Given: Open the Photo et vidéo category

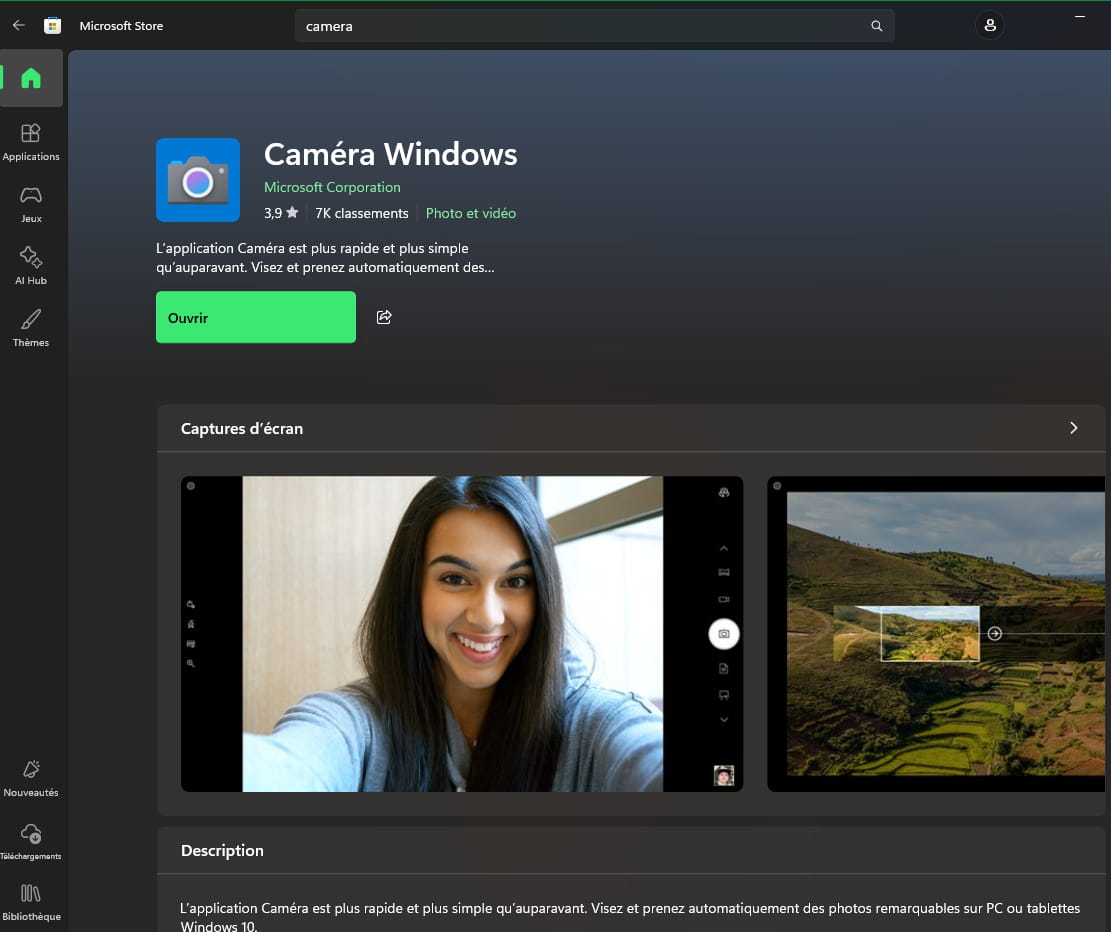Looking at the screenshot, I should tap(471, 213).
